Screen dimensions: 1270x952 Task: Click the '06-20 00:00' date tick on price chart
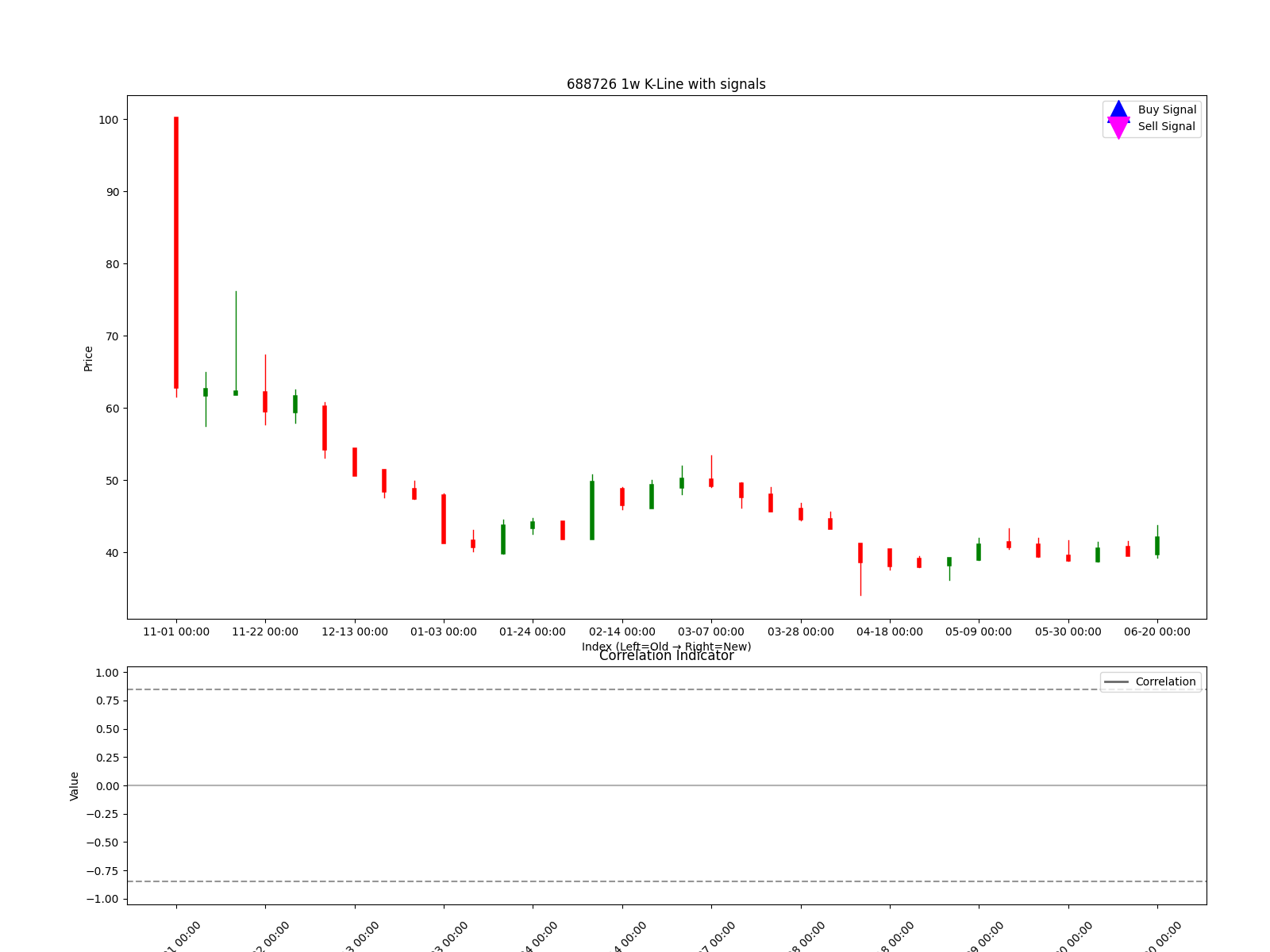[1157, 632]
